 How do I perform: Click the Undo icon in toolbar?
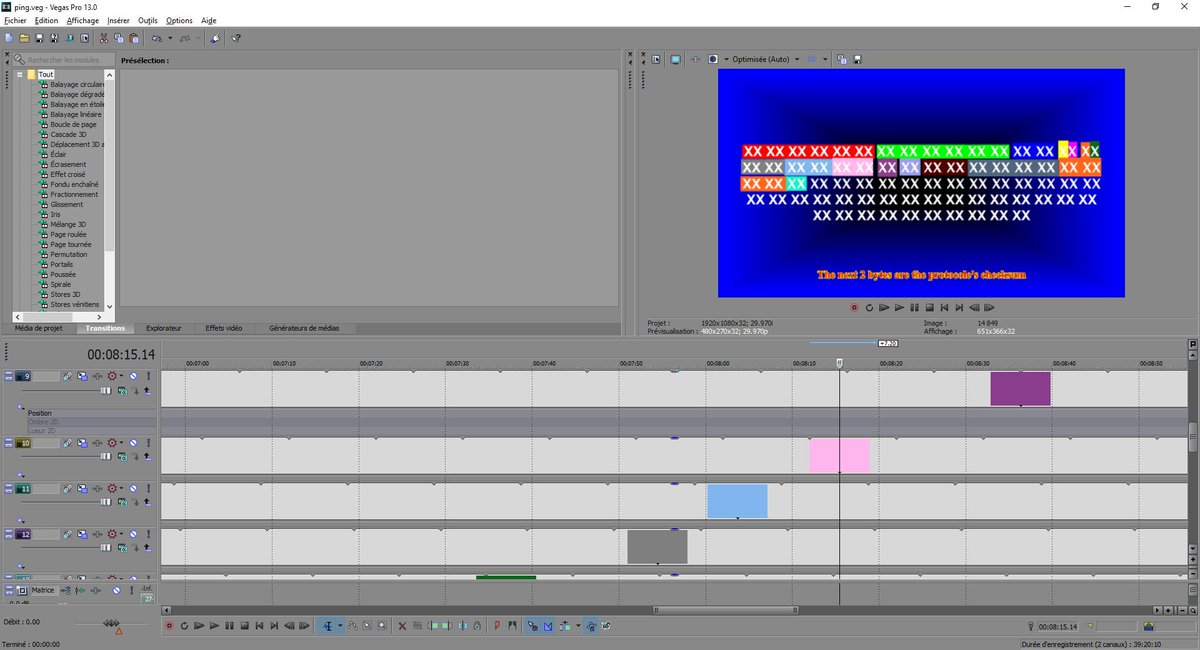click(x=157, y=38)
